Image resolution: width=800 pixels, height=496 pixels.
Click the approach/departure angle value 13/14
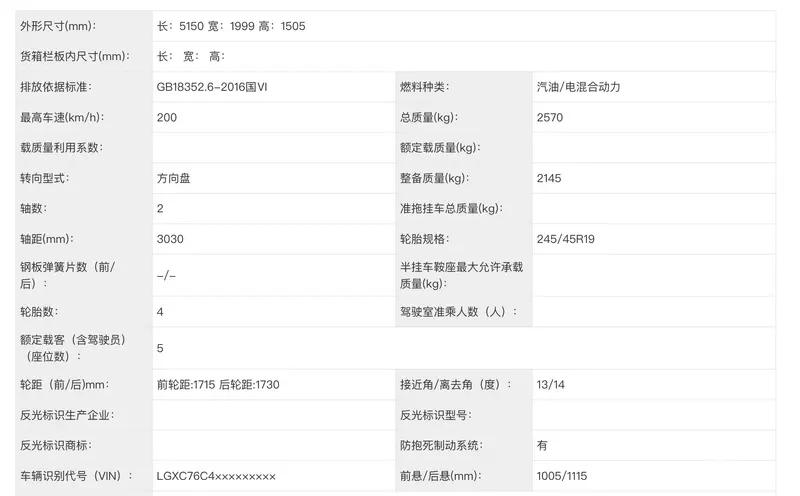[x=552, y=385]
